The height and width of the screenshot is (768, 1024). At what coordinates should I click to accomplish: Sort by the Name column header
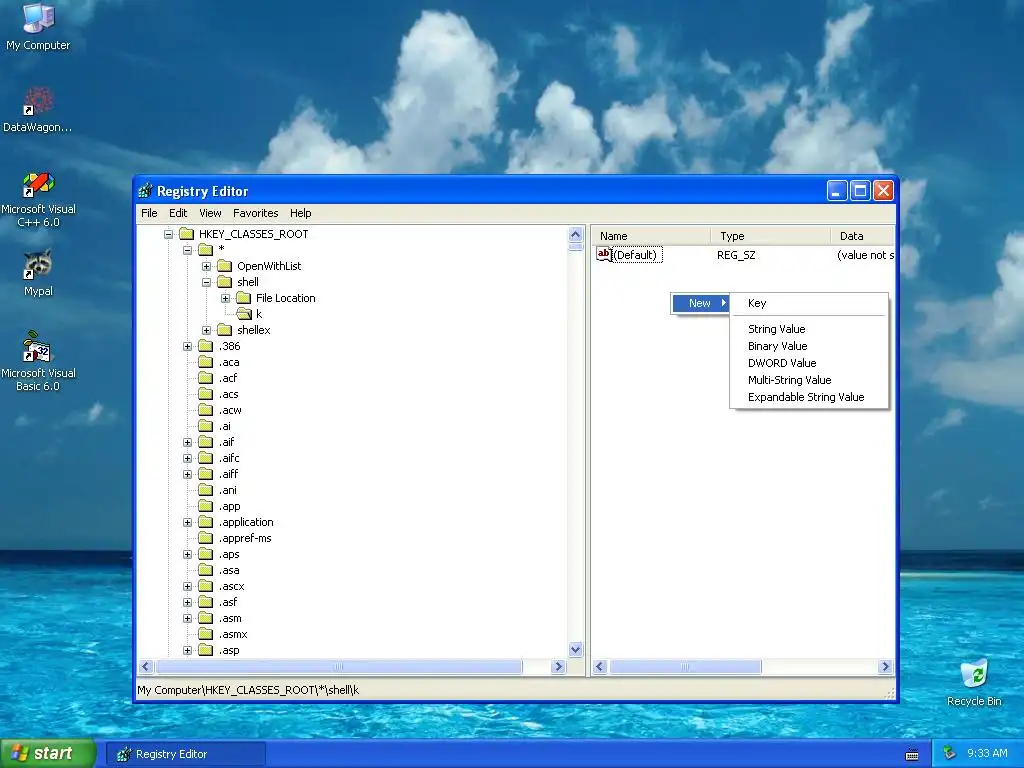650,236
